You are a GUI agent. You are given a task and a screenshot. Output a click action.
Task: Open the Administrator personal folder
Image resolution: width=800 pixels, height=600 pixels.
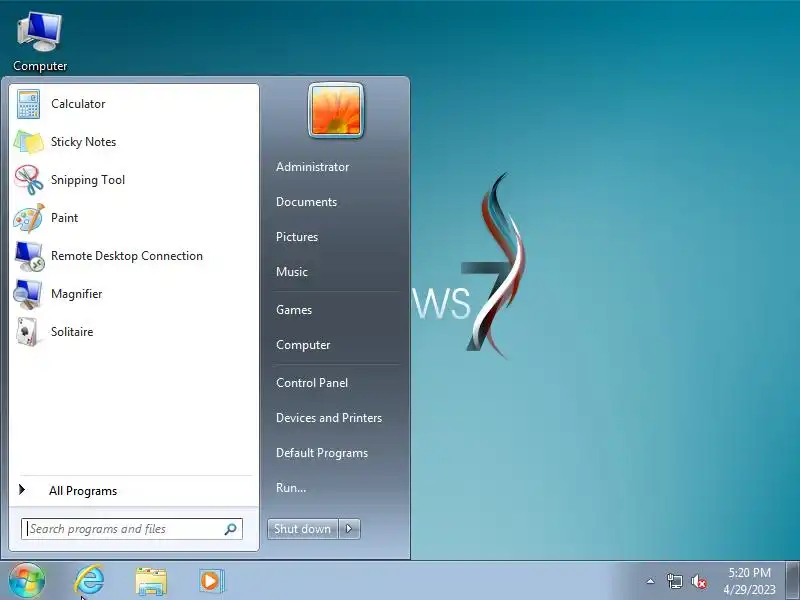312,167
